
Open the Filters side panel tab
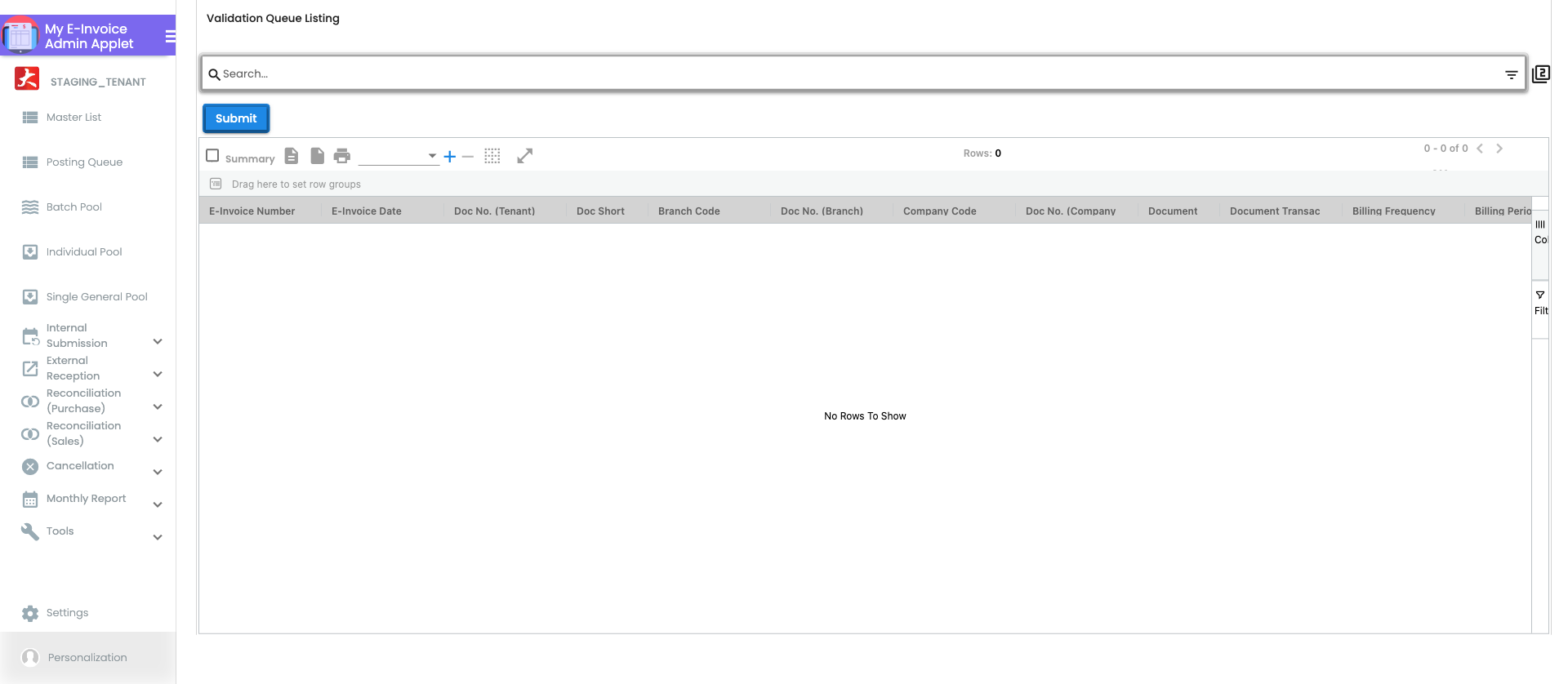click(1540, 309)
